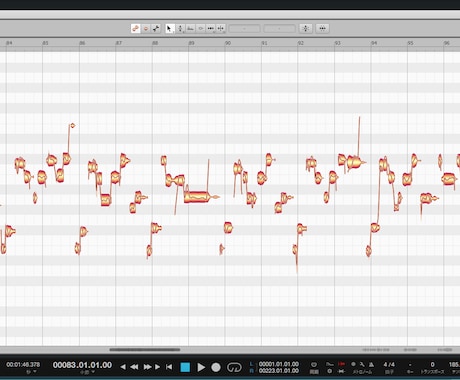Jump to previous marker in transport
The width and height of the screenshot is (460, 380).
[x=123, y=367]
